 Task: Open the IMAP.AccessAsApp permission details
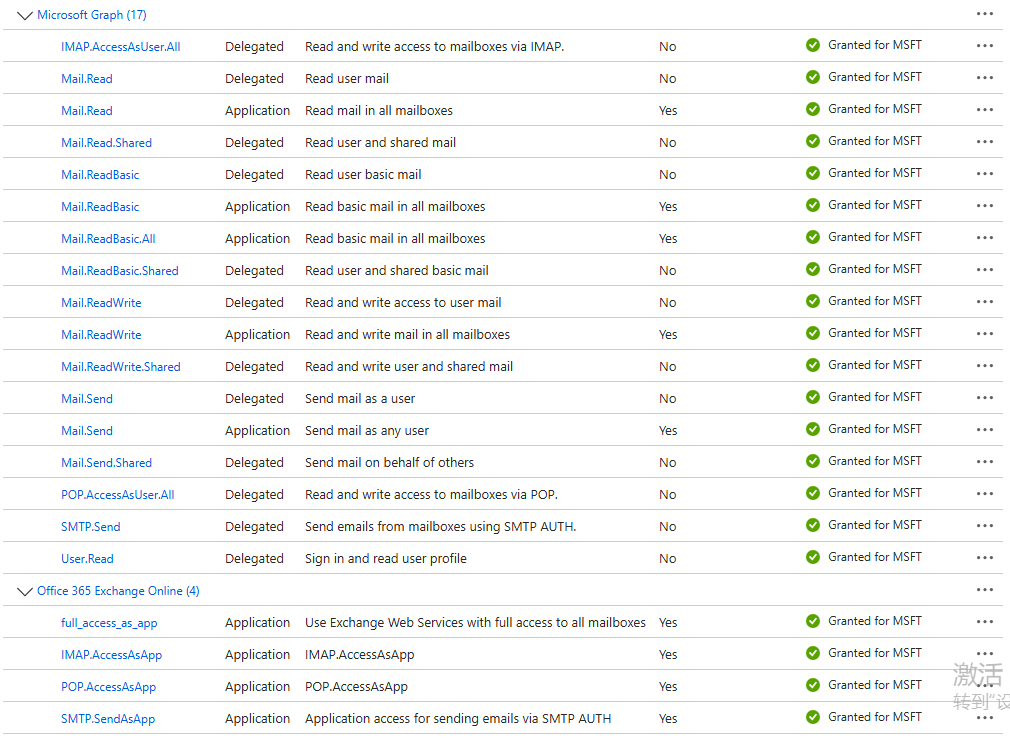[111, 655]
